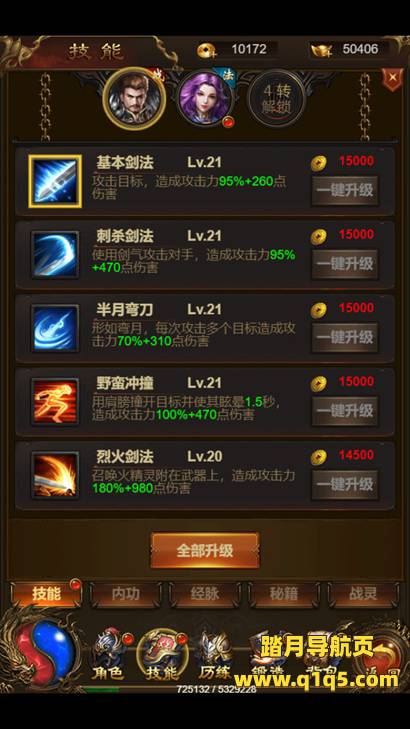410x729 pixels.
Task: Add gold using the coin plus icon
Action: [x=206, y=50]
